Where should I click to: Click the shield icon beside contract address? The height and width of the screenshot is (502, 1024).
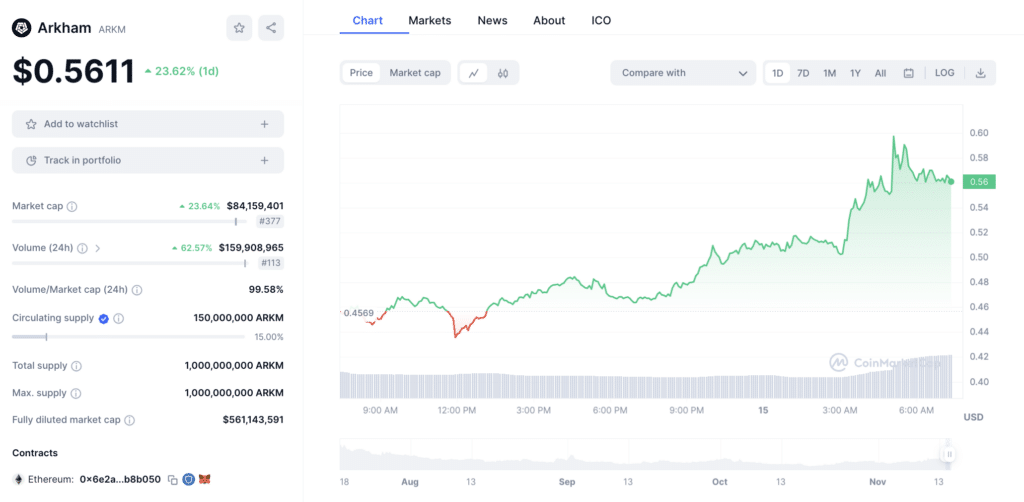pos(189,479)
